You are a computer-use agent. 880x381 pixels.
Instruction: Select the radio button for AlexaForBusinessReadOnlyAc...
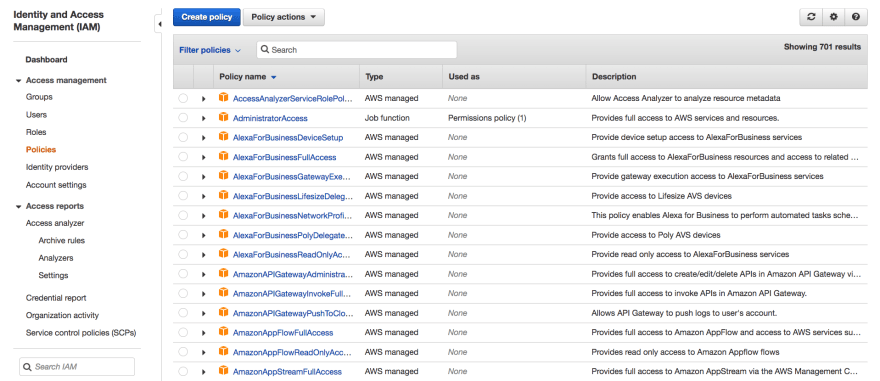183,254
